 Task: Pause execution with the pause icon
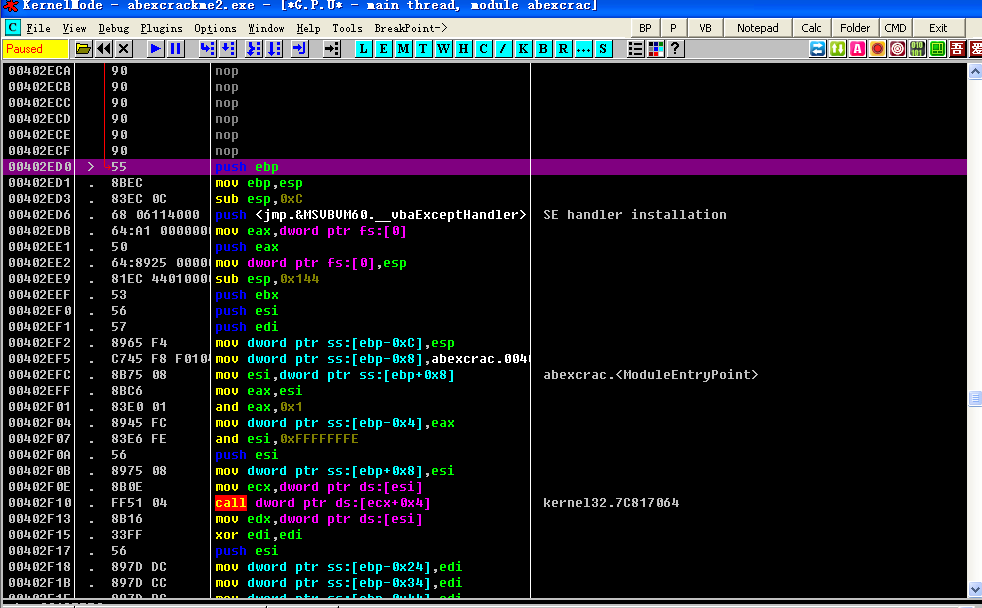[x=175, y=49]
